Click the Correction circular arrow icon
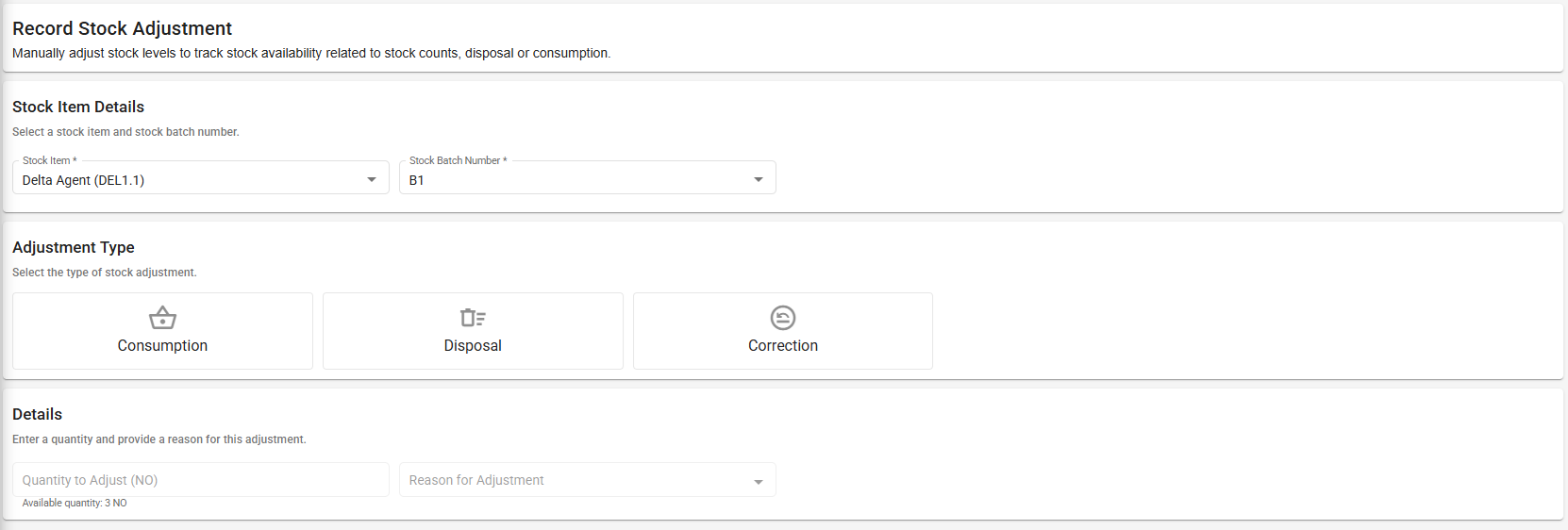The height and width of the screenshot is (530, 1568). click(783, 318)
